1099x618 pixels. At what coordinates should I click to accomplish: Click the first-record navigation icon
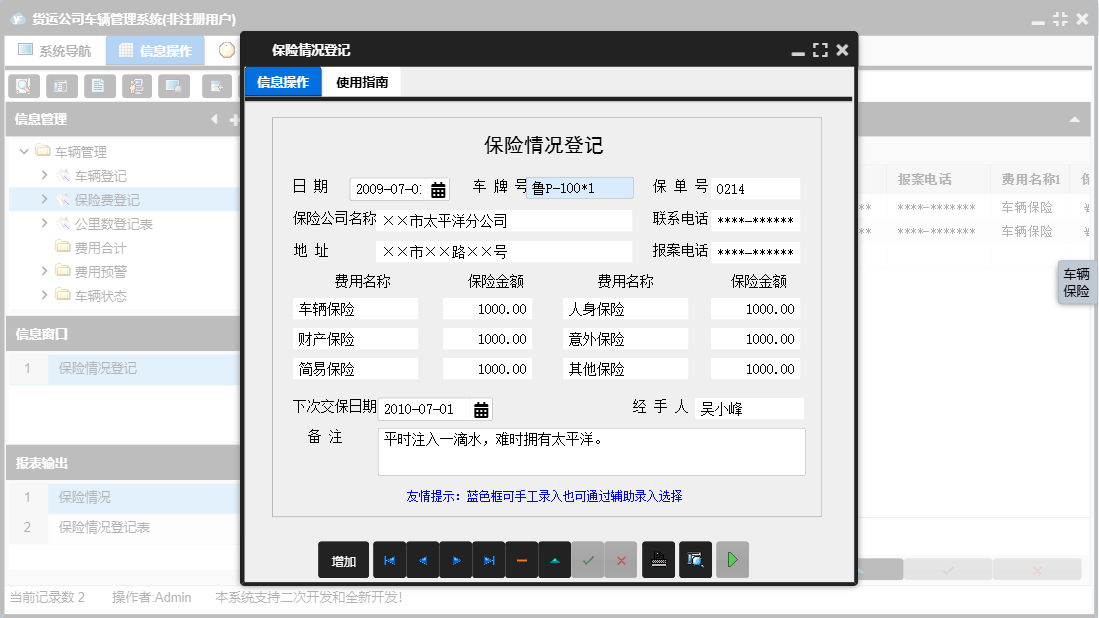click(x=390, y=560)
